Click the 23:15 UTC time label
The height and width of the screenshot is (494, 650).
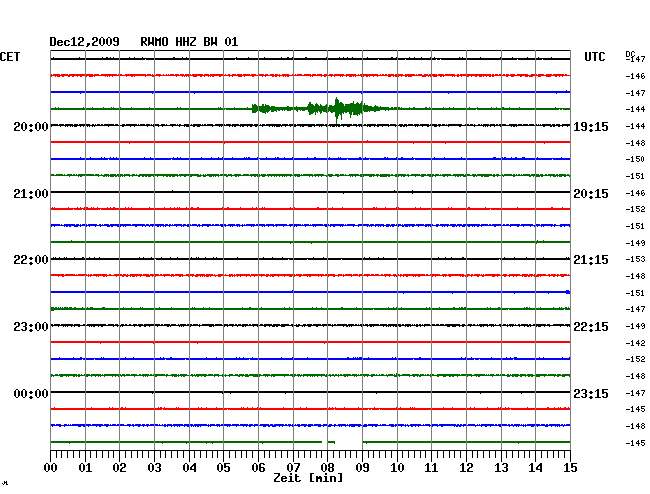point(591,394)
